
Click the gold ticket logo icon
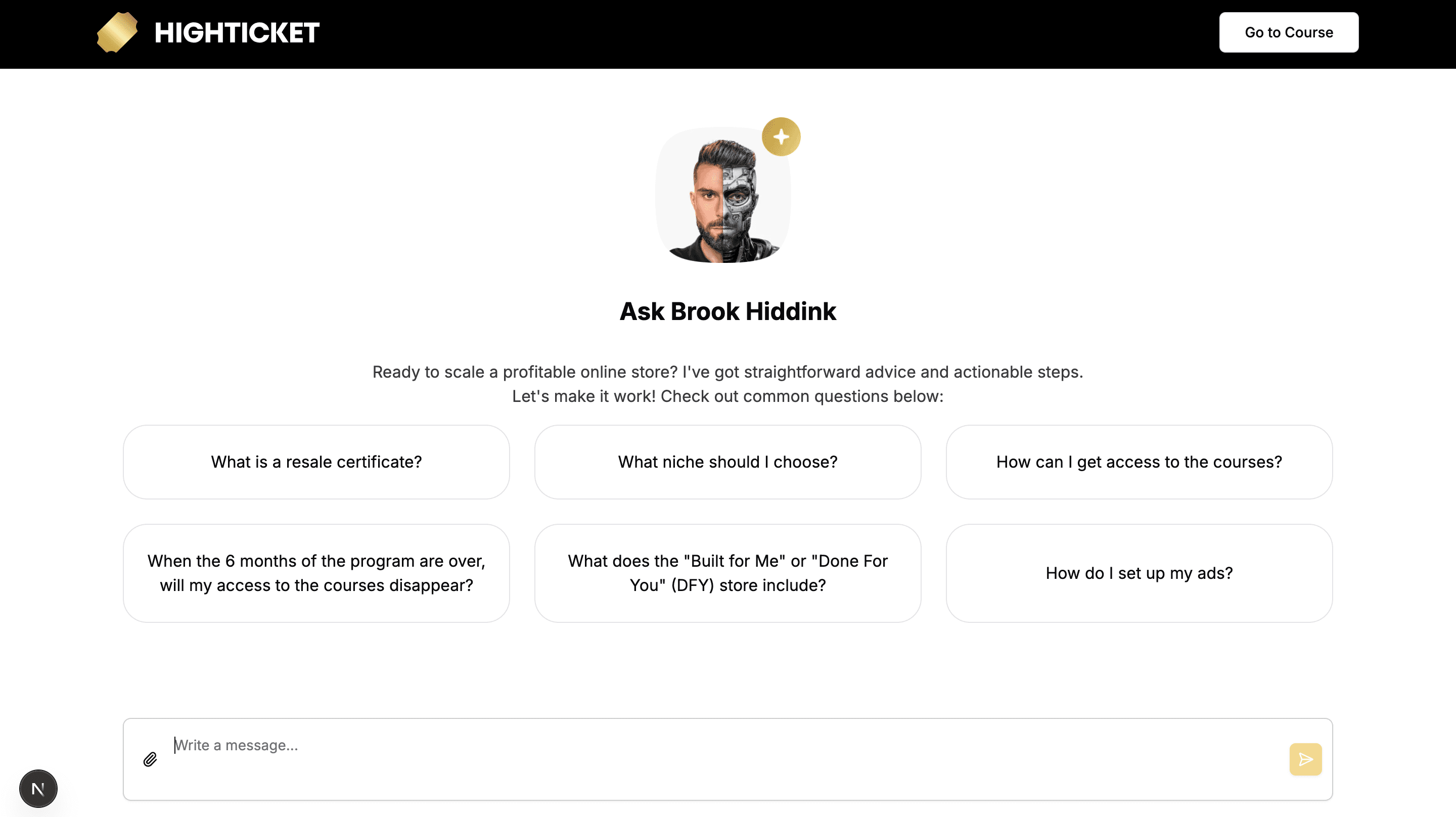117,32
